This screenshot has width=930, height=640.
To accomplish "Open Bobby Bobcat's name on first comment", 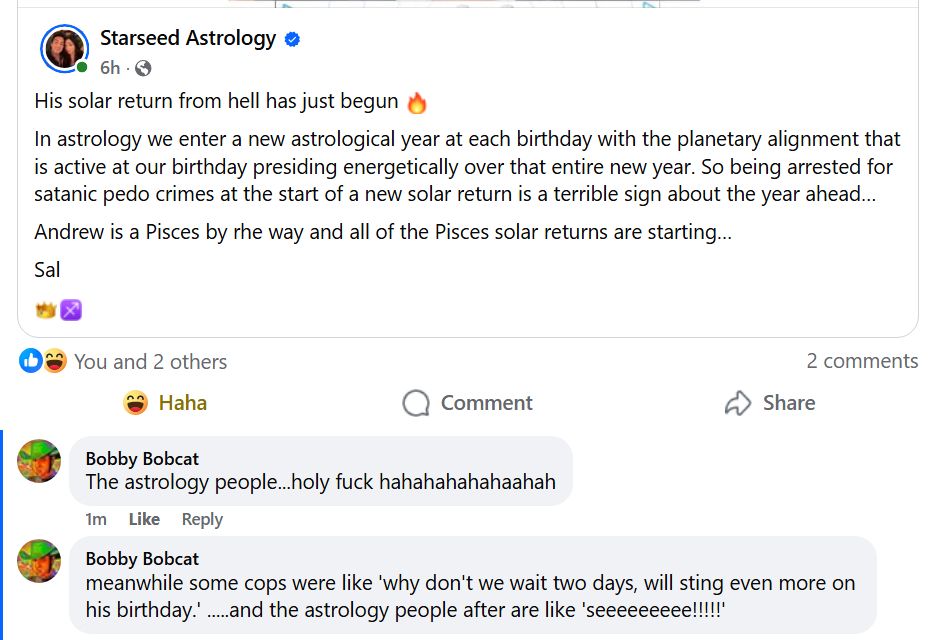I will [142, 459].
